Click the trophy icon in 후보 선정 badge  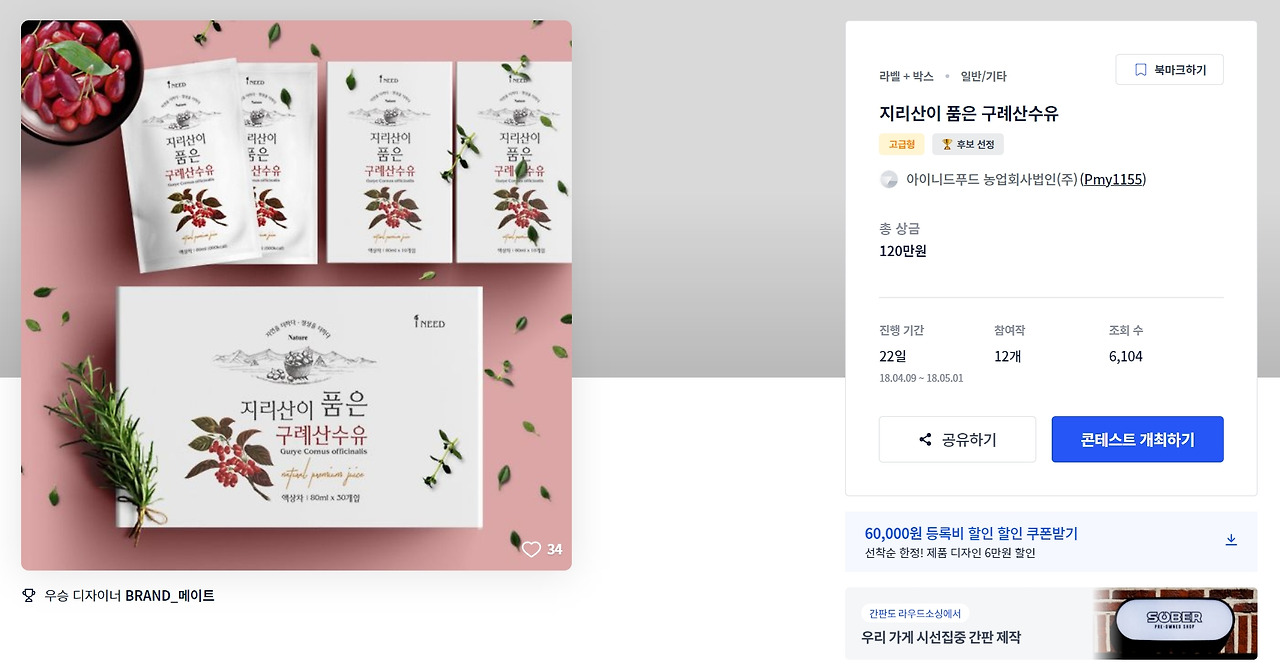947,144
